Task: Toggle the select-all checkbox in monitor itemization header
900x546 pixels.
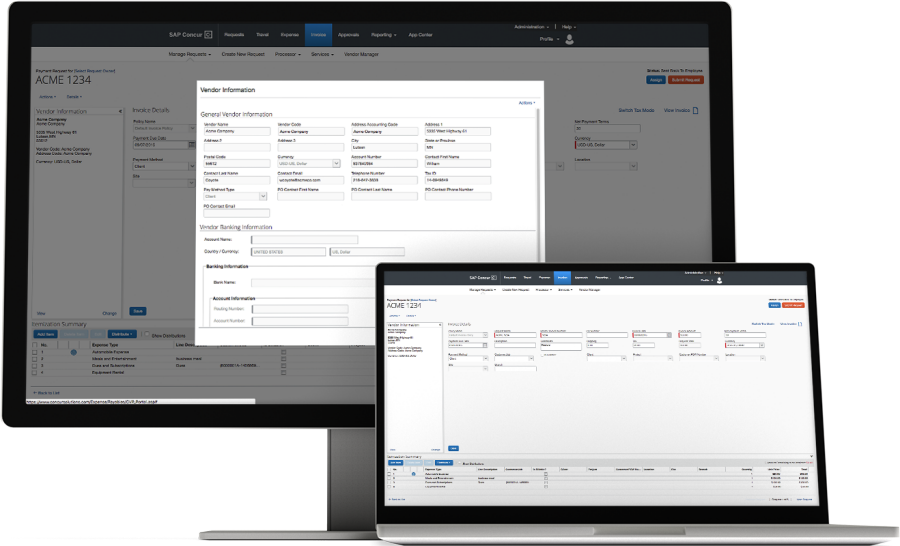Action: (x=34, y=345)
